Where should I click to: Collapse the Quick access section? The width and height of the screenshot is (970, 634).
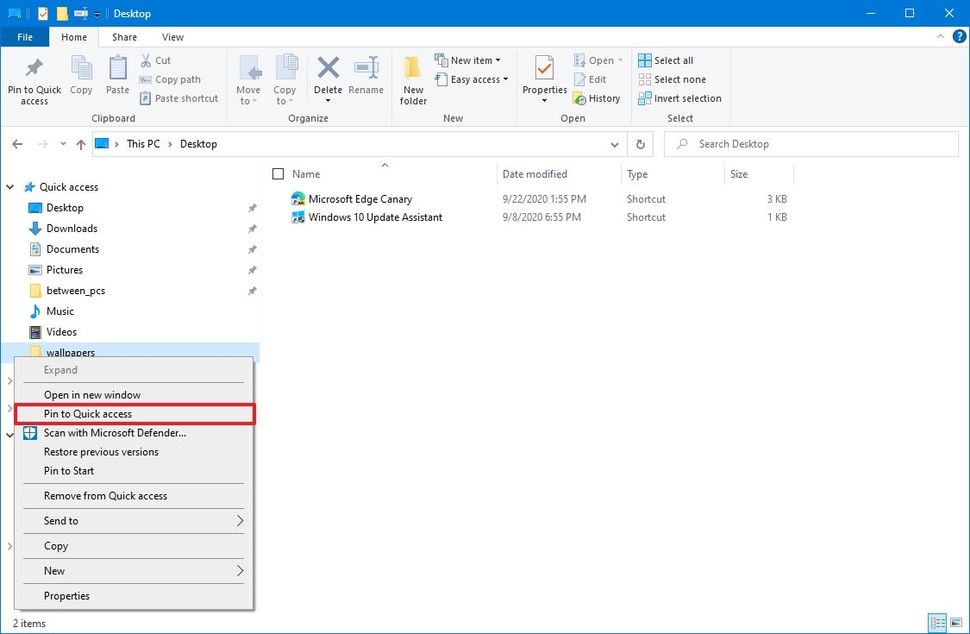pos(9,187)
